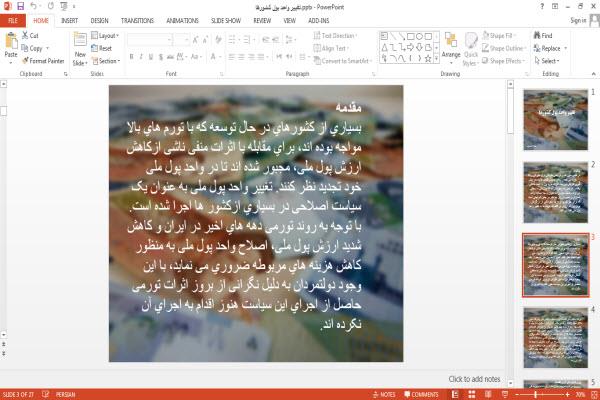The width and height of the screenshot is (600, 400).
Task: Select slide 2 thumbnail
Action: point(556,193)
